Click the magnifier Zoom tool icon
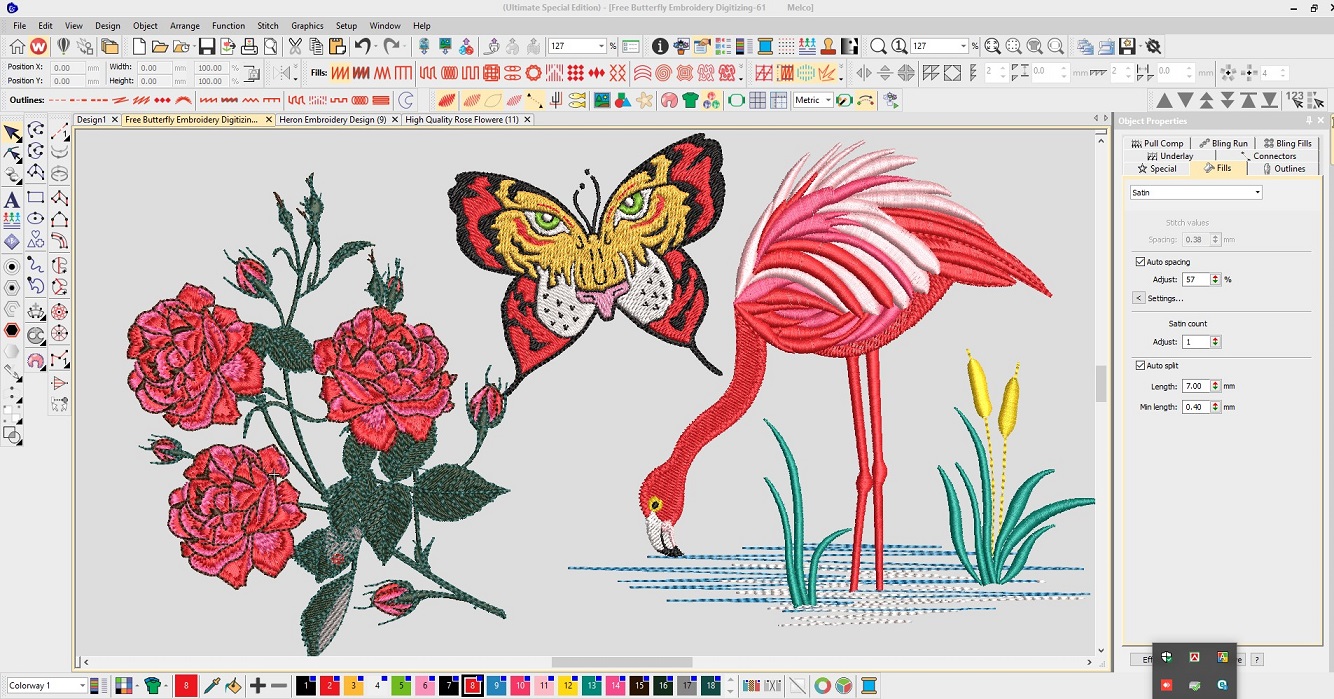1334x699 pixels. pyautogui.click(x=878, y=47)
